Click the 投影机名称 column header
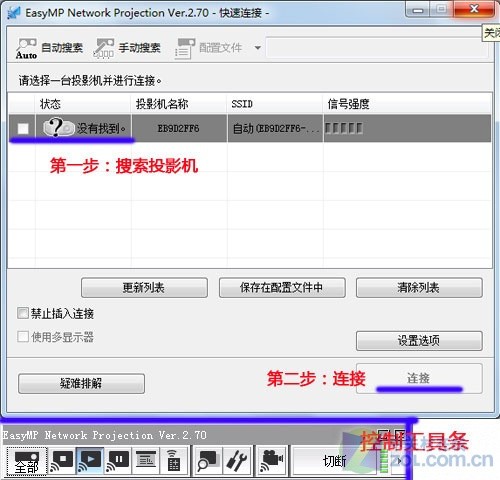 179,104
